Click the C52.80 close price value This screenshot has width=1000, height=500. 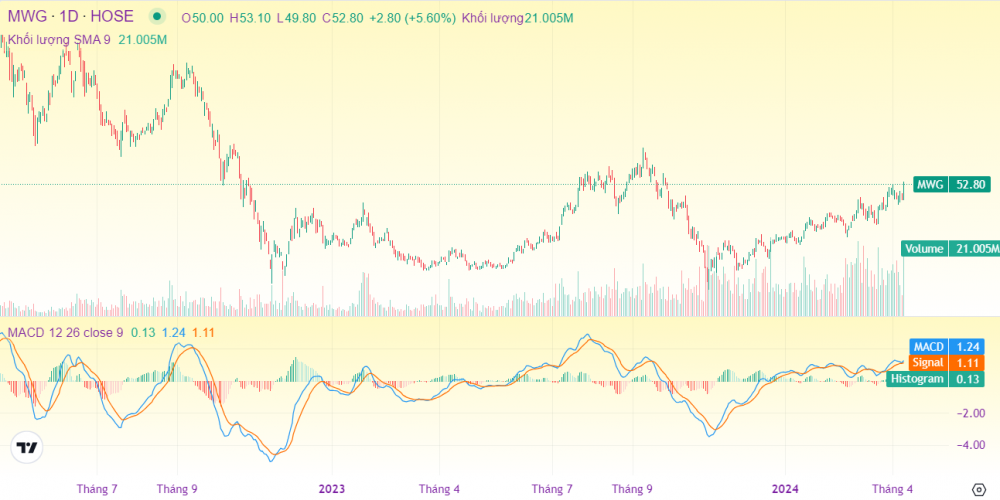click(x=342, y=18)
